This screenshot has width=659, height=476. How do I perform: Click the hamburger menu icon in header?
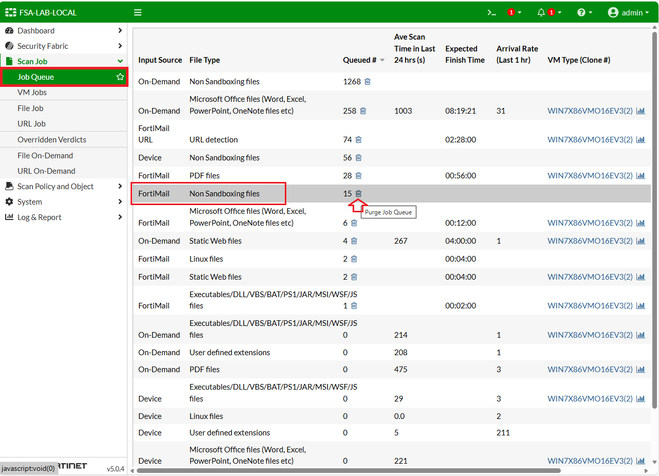point(138,13)
